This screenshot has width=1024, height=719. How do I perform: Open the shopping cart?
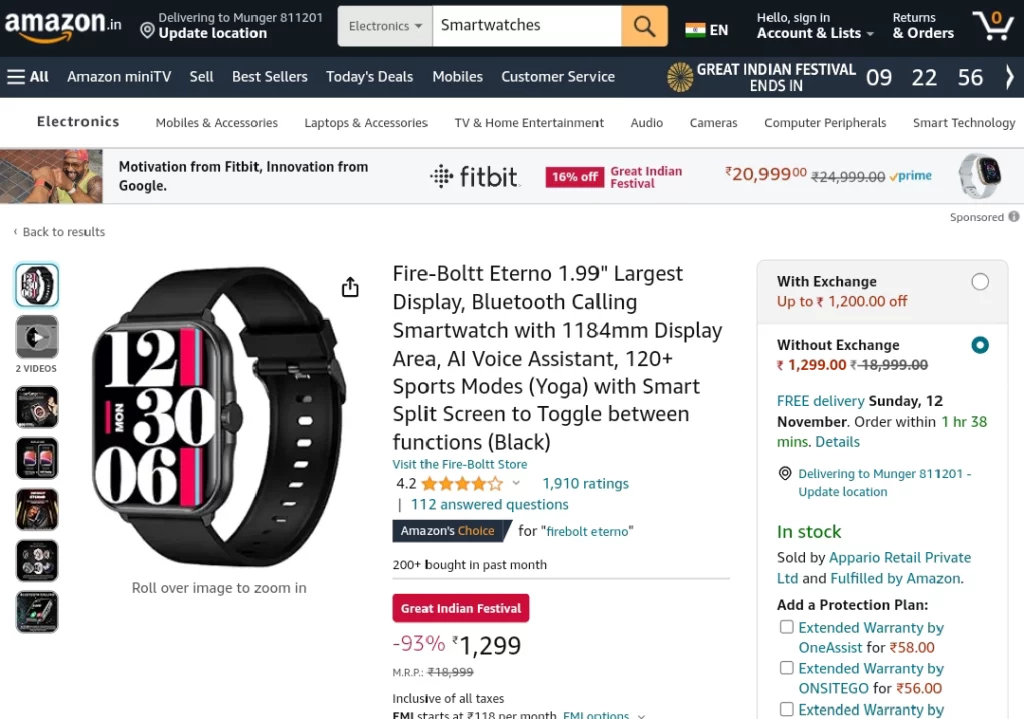pos(992,25)
